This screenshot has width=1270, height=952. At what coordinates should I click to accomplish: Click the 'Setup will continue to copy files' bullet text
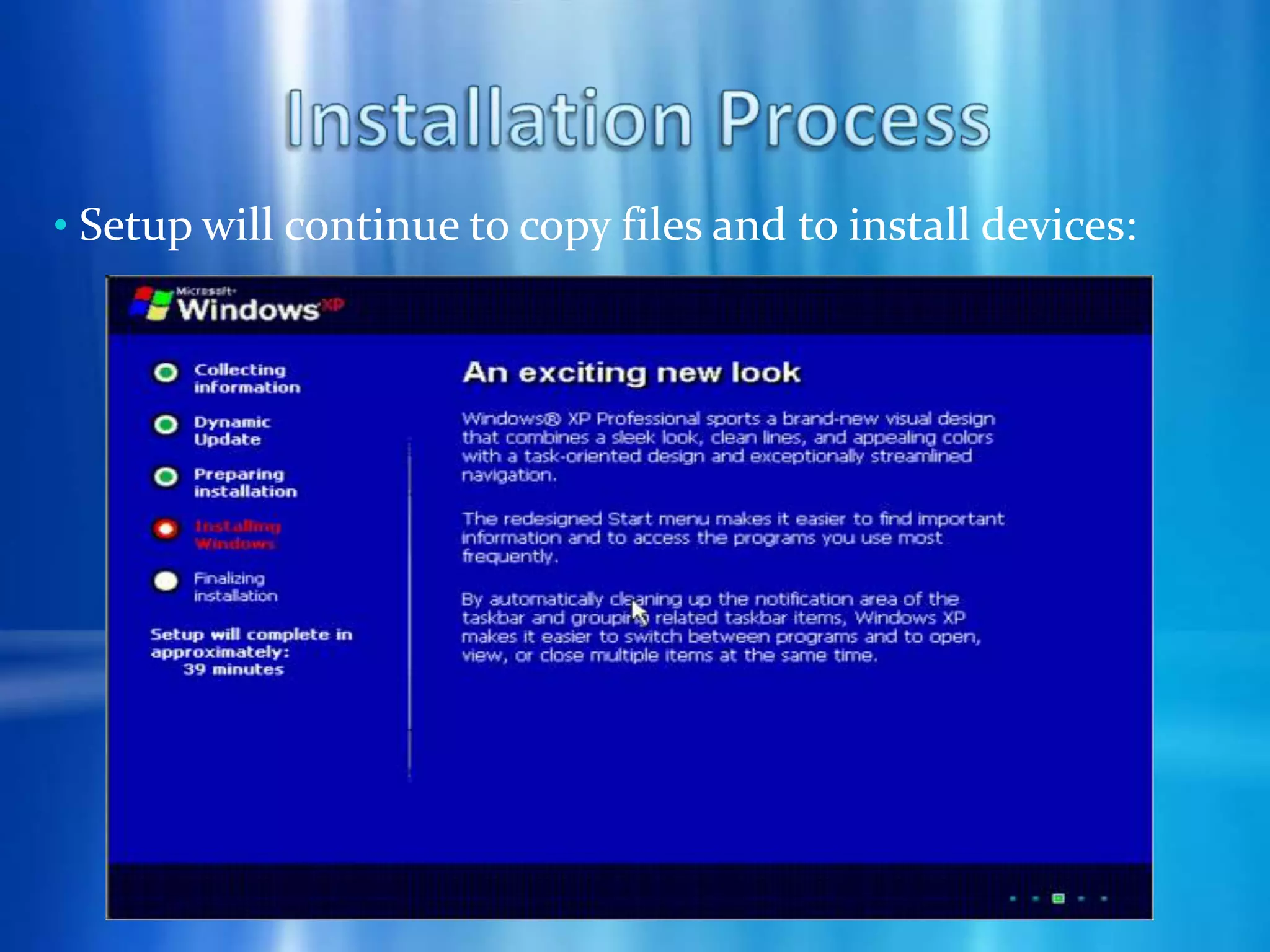coord(608,226)
